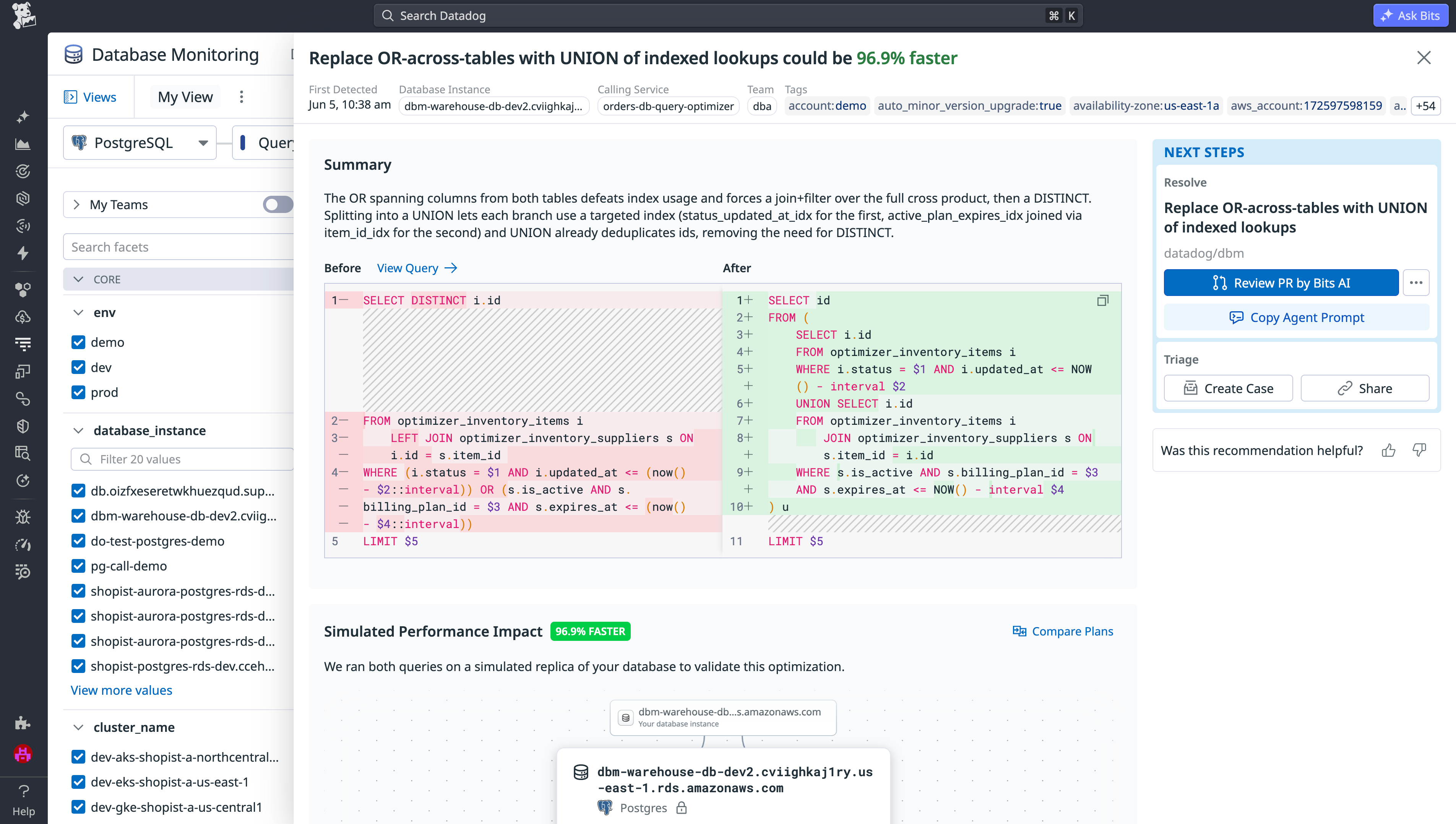Open the Views panel tab
Viewport: 1456px width, 824px height.
click(x=91, y=97)
